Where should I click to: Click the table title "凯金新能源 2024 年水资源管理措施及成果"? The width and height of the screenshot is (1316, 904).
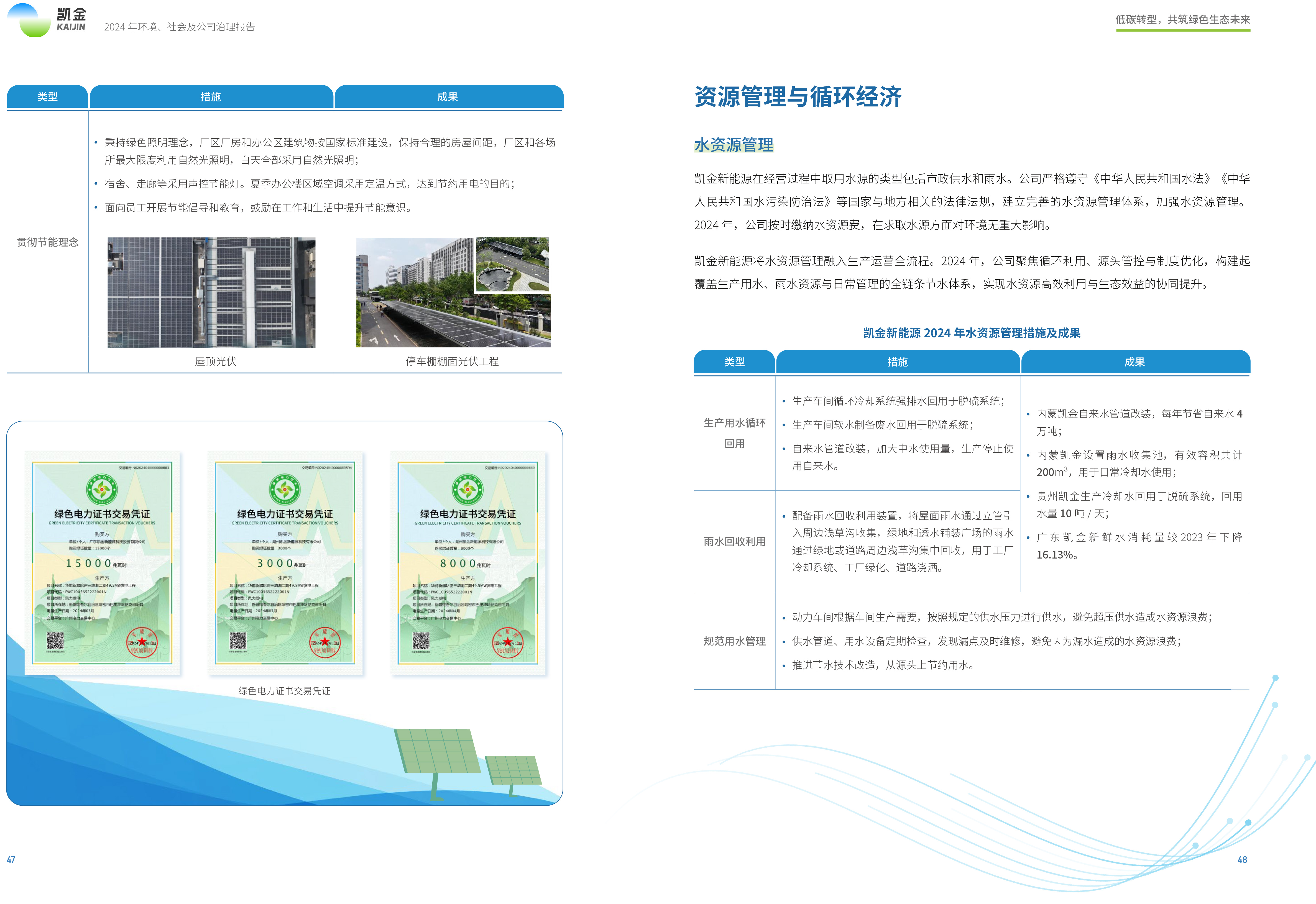pos(972,333)
